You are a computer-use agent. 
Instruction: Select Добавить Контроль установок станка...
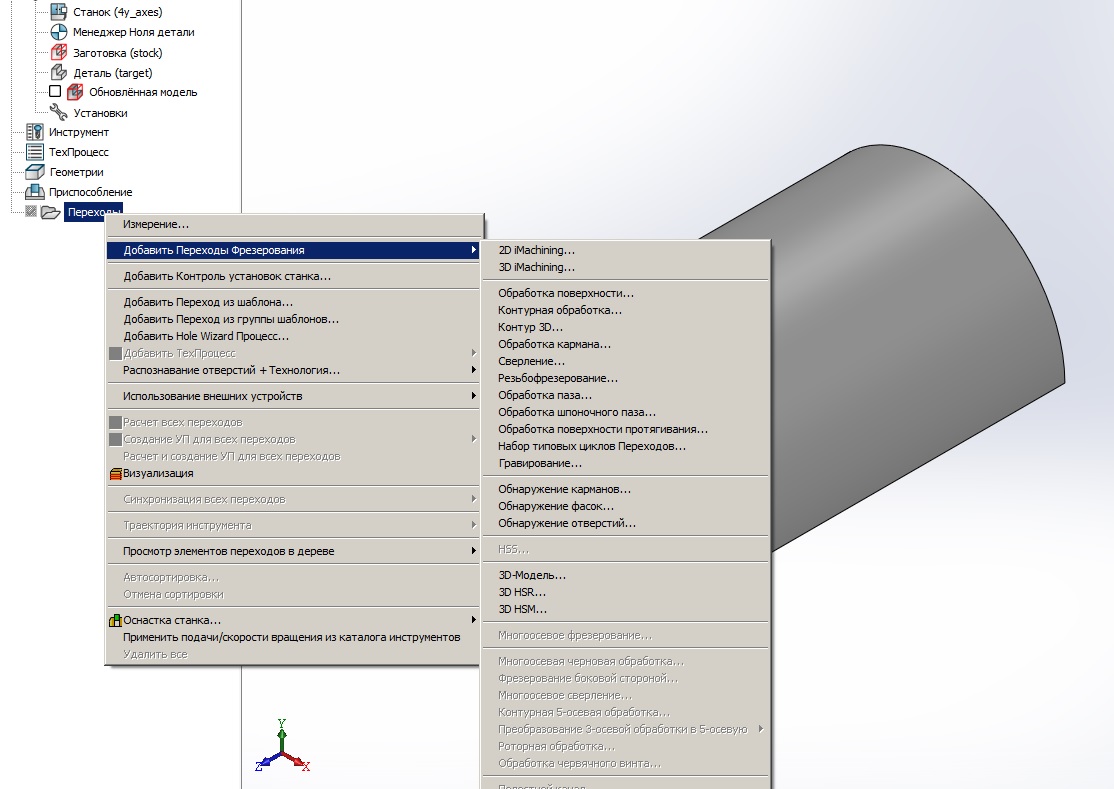[x=293, y=276]
